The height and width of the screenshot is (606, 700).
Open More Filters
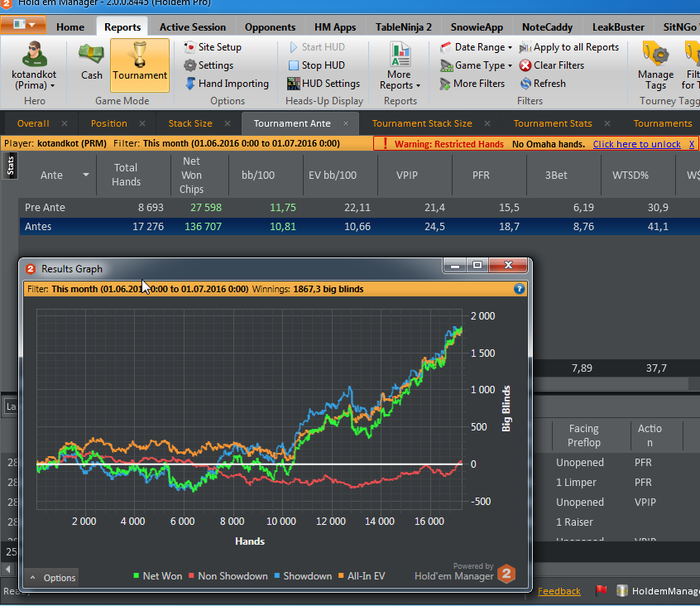click(472, 84)
